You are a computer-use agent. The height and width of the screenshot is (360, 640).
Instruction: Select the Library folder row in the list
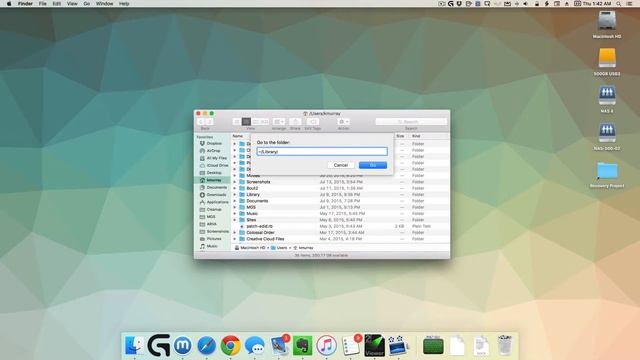[340, 195]
